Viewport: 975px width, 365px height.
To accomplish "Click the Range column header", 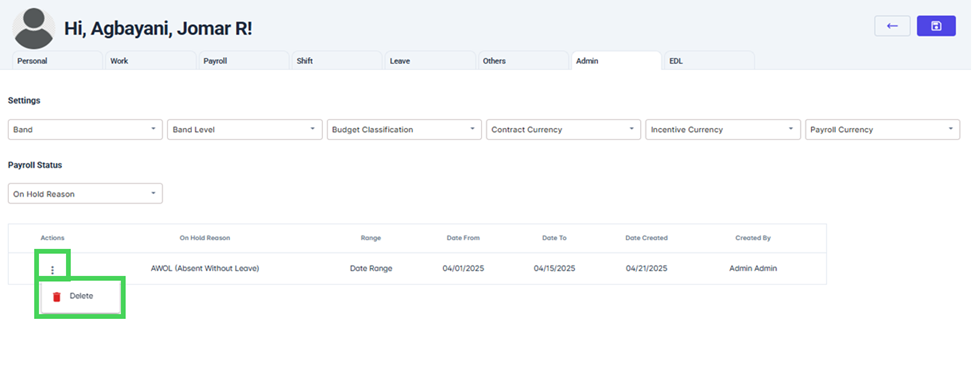I will (x=371, y=238).
